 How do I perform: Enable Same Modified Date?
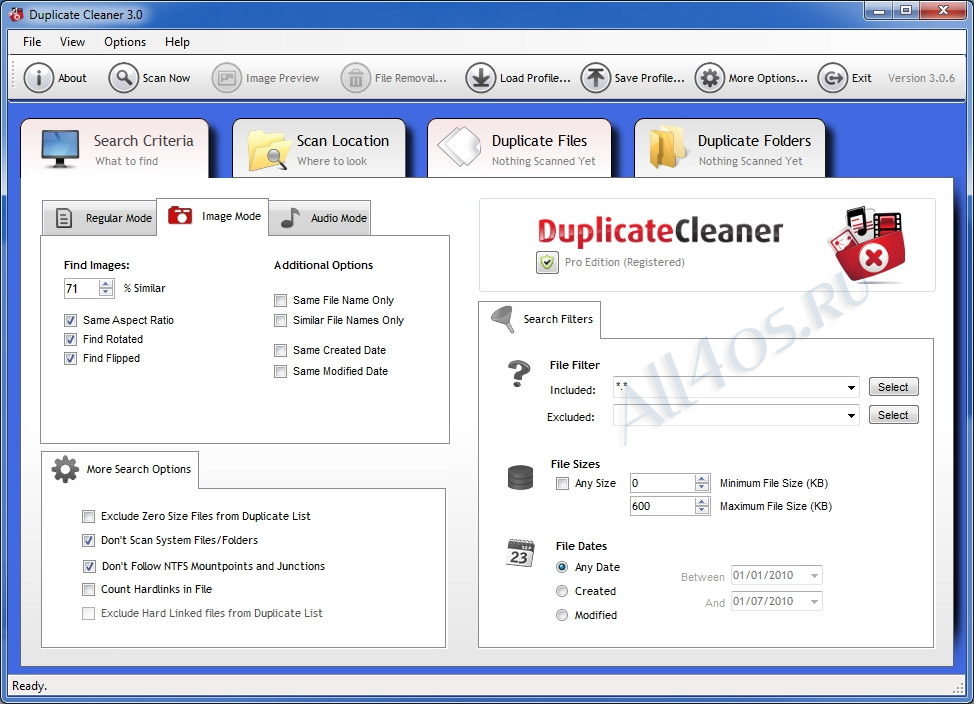(x=281, y=372)
